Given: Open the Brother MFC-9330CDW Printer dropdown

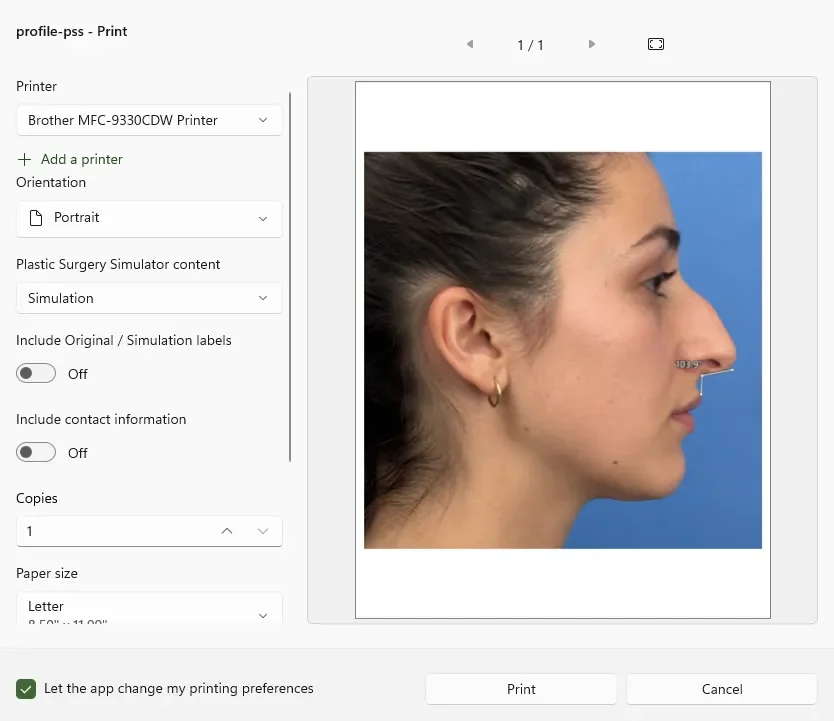Looking at the screenshot, I should 149,120.
